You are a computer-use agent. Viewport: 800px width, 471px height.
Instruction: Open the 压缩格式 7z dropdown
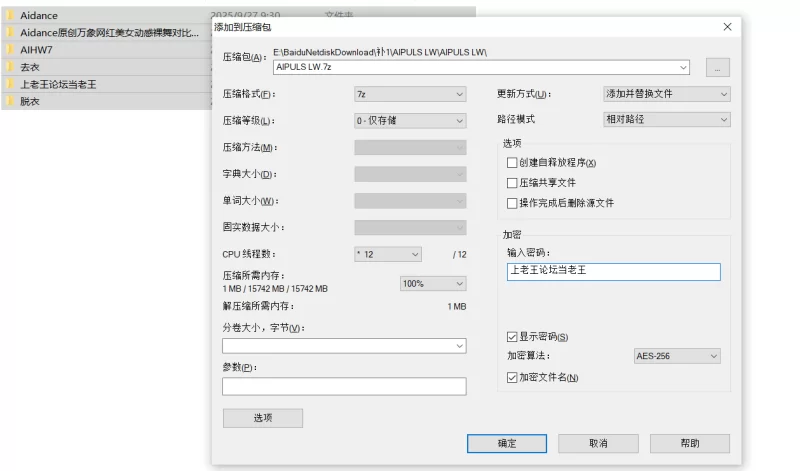pyautogui.click(x=410, y=94)
